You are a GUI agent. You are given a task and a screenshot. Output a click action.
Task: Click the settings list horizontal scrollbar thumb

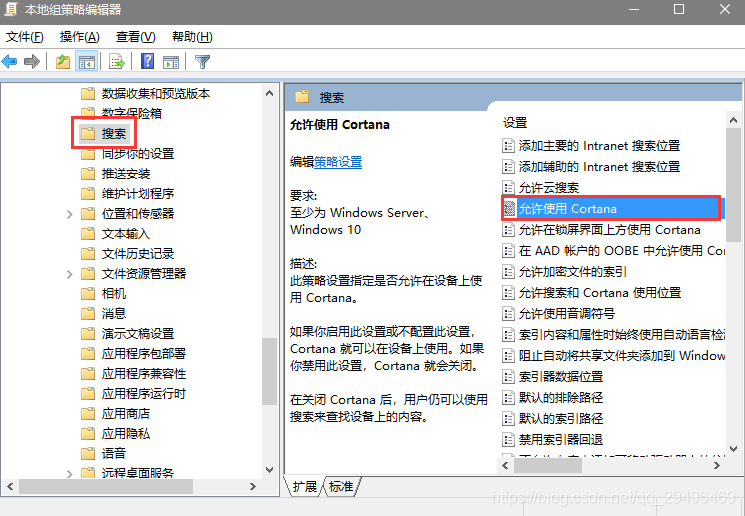[x=548, y=466]
